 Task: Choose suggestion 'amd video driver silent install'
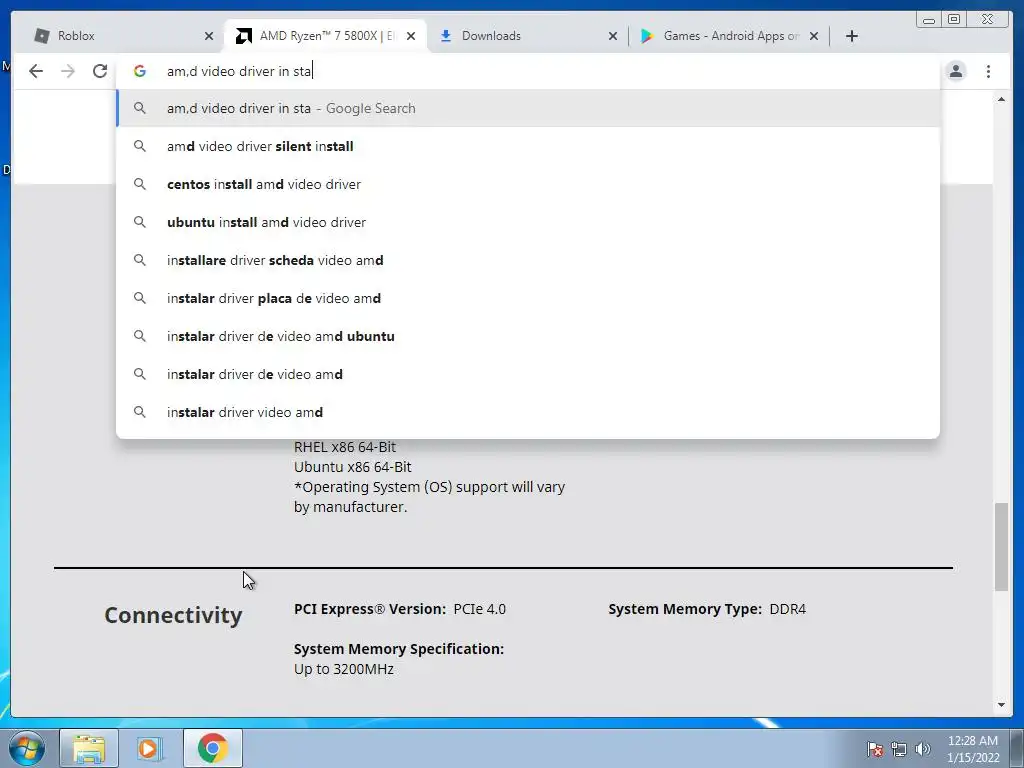point(528,146)
